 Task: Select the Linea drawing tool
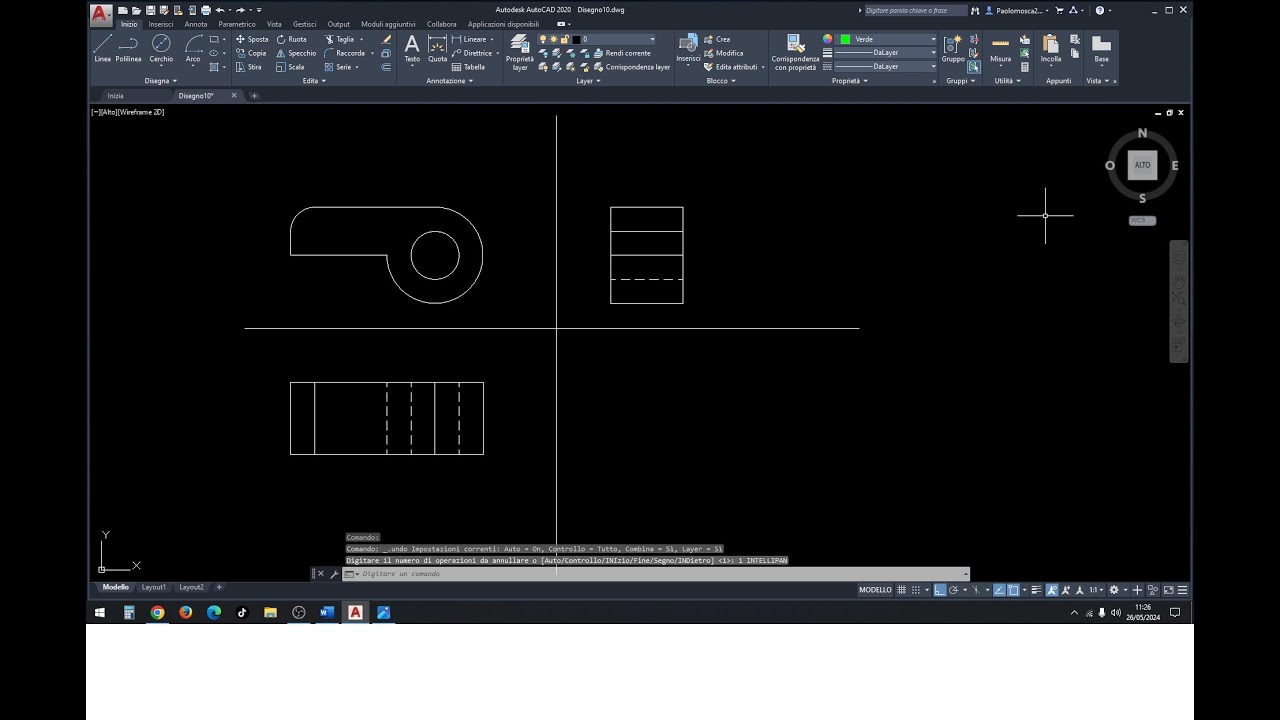103,49
